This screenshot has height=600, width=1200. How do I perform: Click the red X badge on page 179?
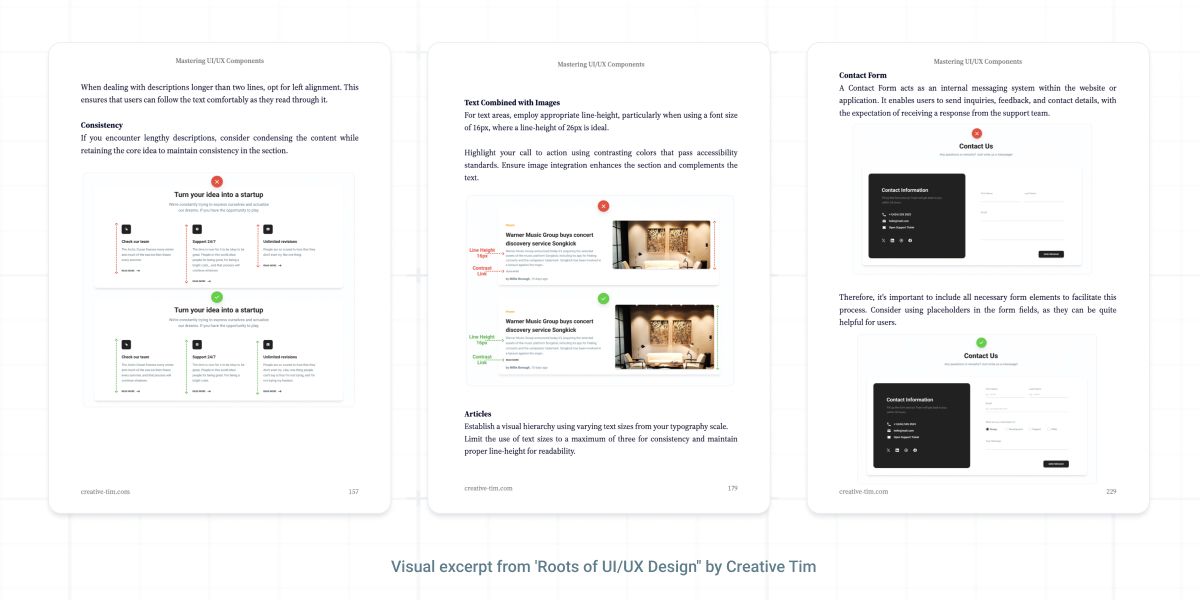point(603,206)
